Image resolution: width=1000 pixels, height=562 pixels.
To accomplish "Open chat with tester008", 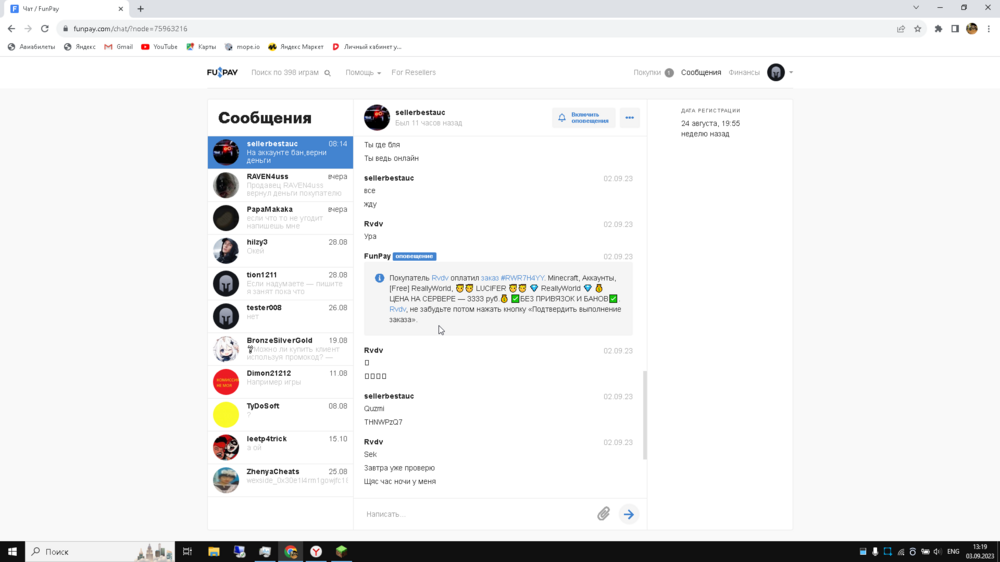I will pyautogui.click(x=280, y=316).
